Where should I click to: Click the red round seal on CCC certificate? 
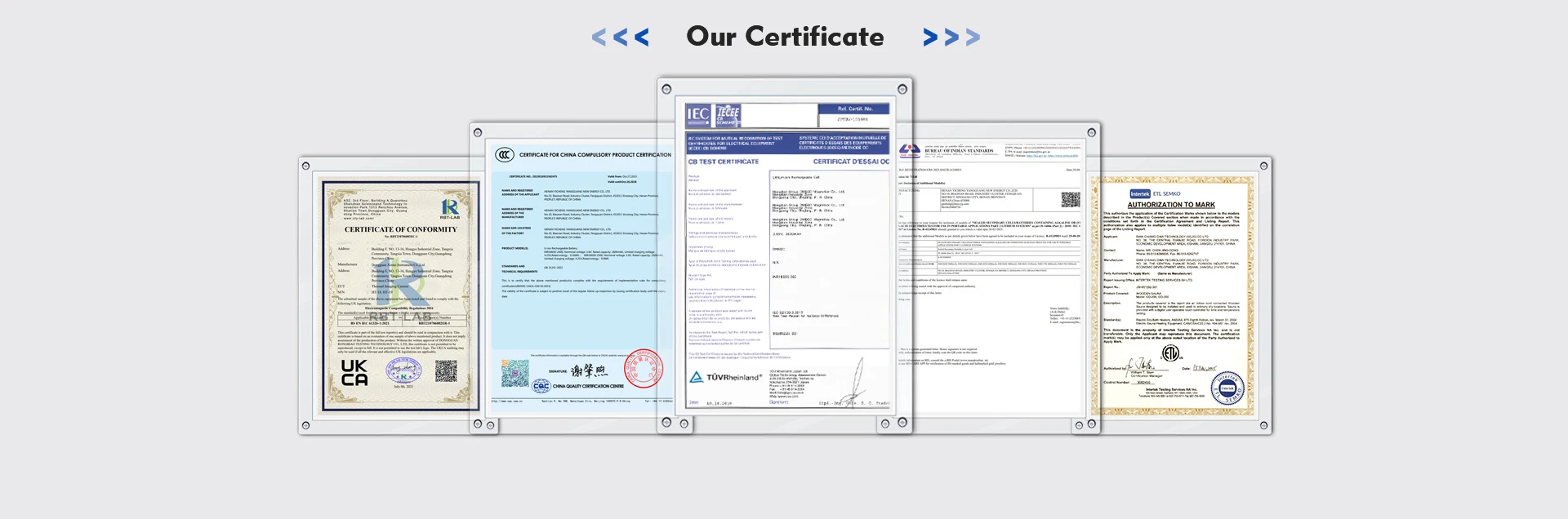pos(645,368)
